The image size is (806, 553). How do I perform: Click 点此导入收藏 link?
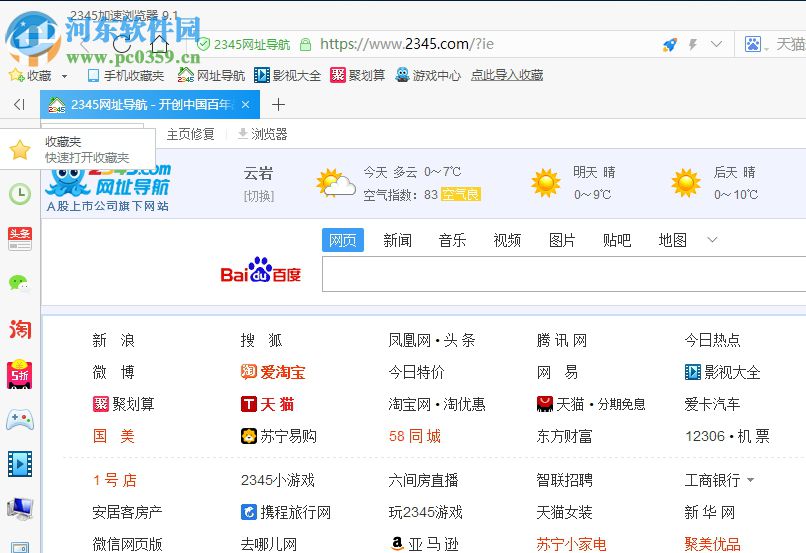507,76
